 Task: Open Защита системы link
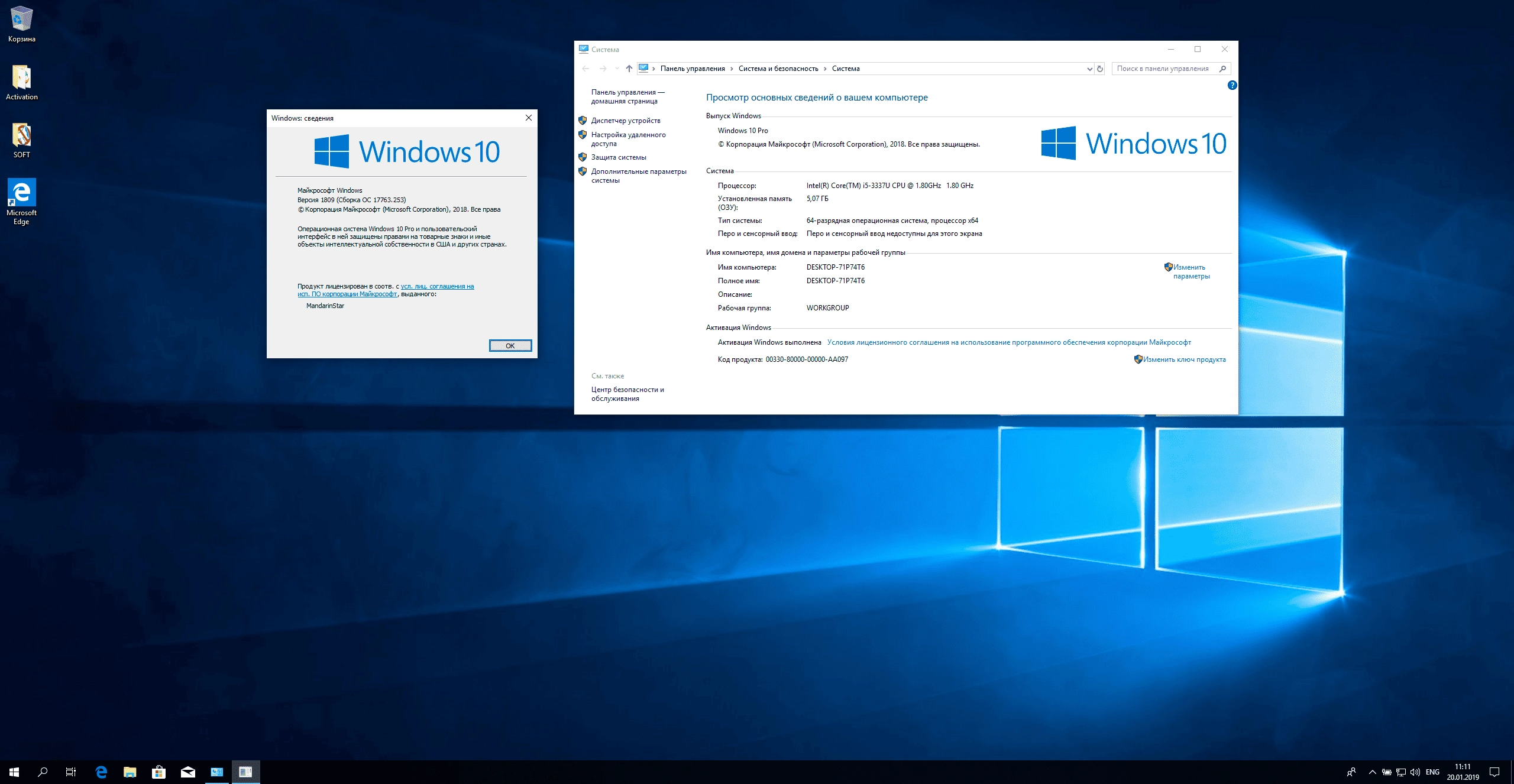point(619,157)
